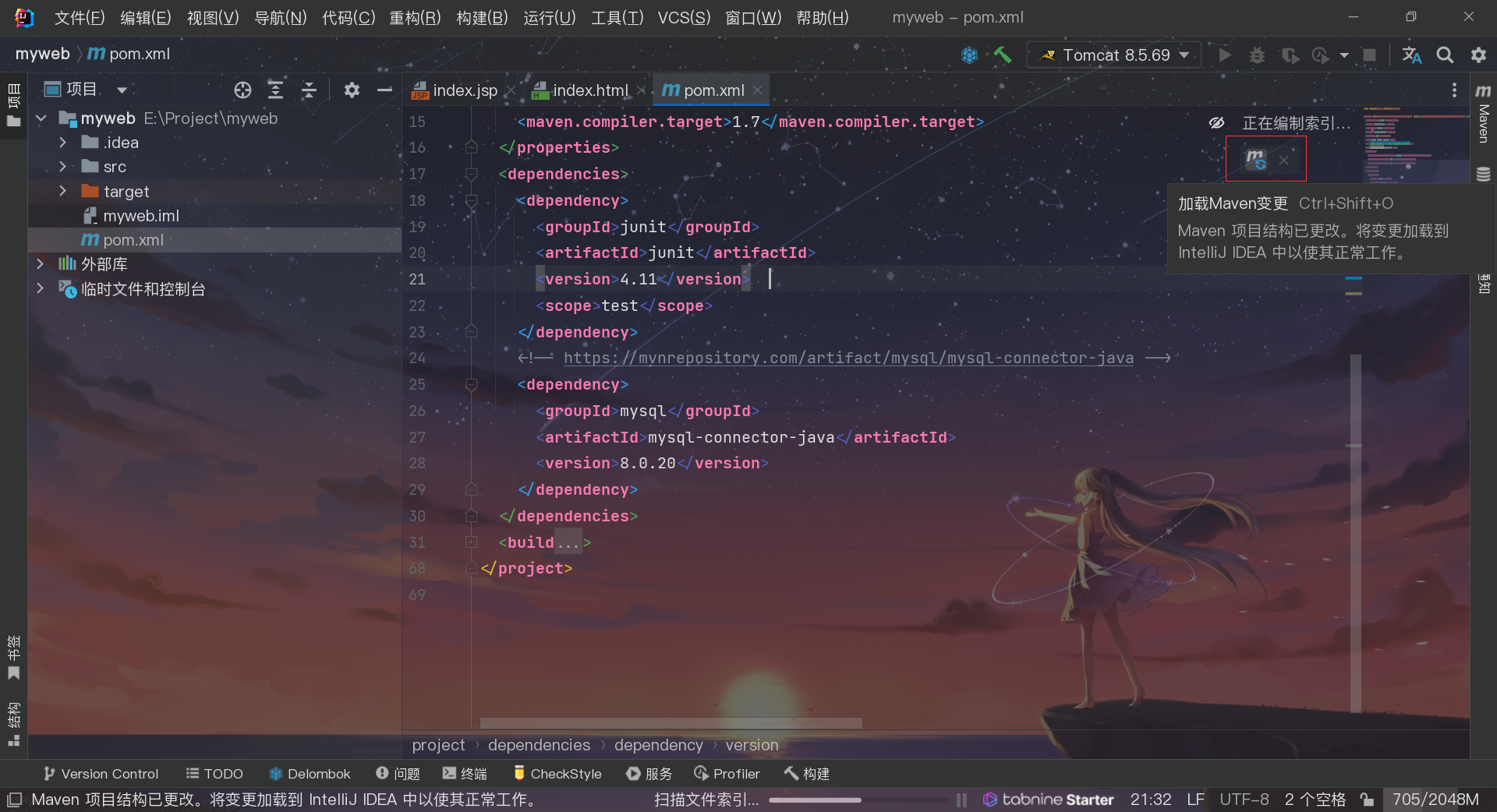Run with coverage icon in toolbar
This screenshot has height=812, width=1497.
(x=1290, y=55)
